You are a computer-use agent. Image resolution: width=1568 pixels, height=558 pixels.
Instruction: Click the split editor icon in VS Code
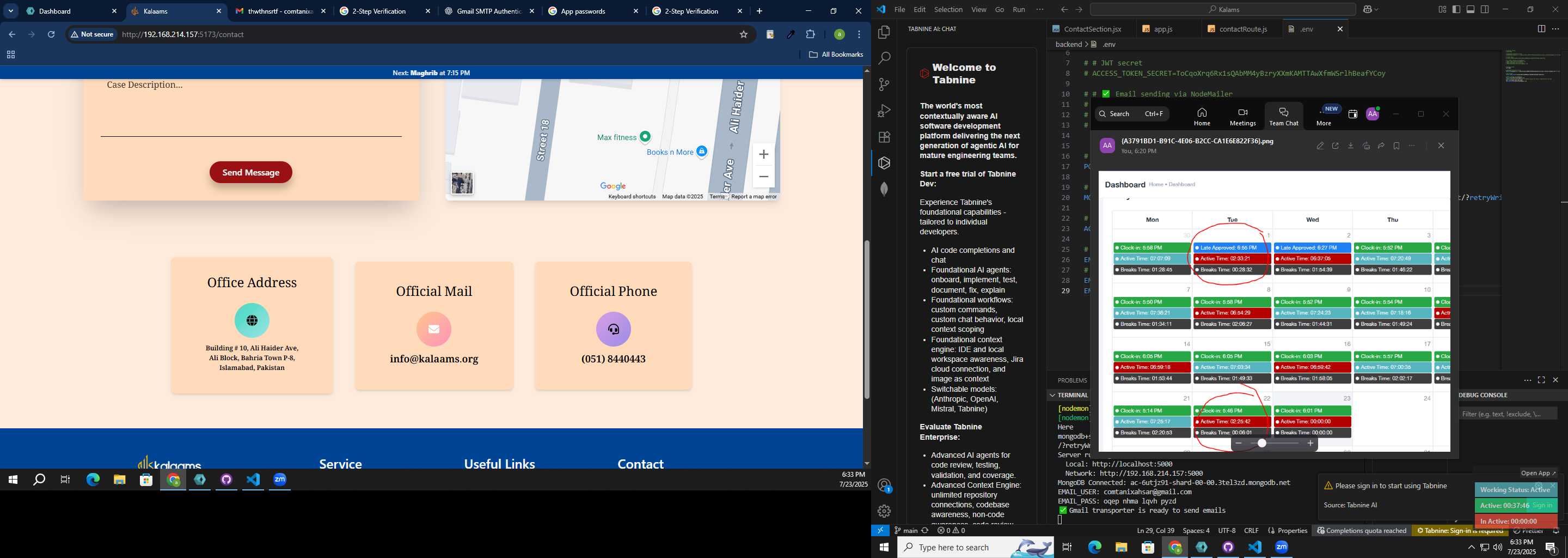tap(1541, 29)
